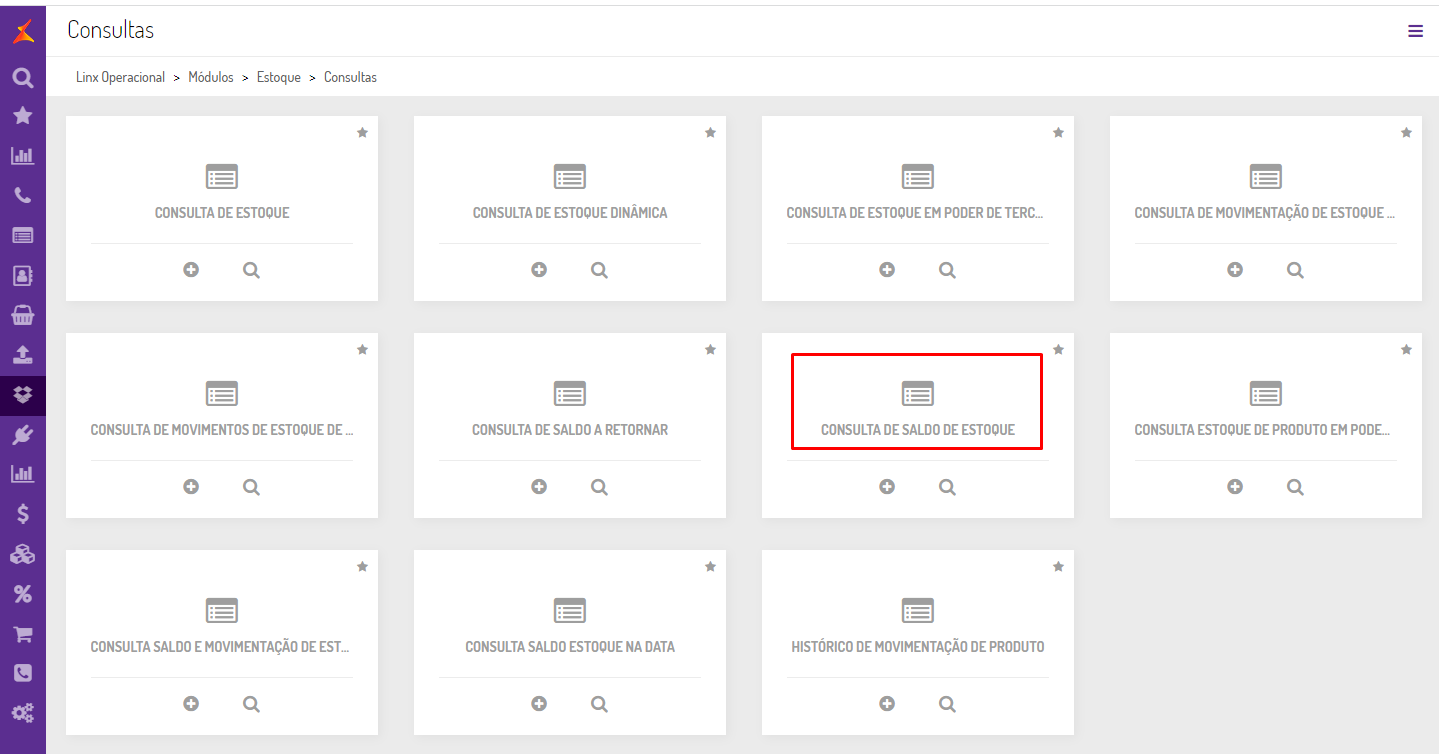Screen dimensions: 1439x754
Task: Click plus icon under Consulta Estoque de Produto em Pode
Action: point(1235,487)
